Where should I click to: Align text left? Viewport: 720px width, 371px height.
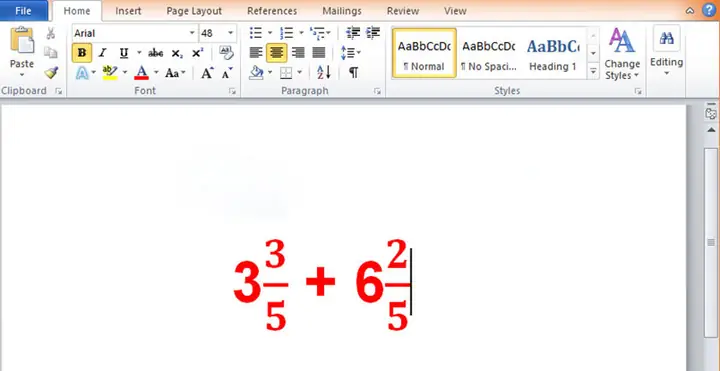(x=256, y=53)
